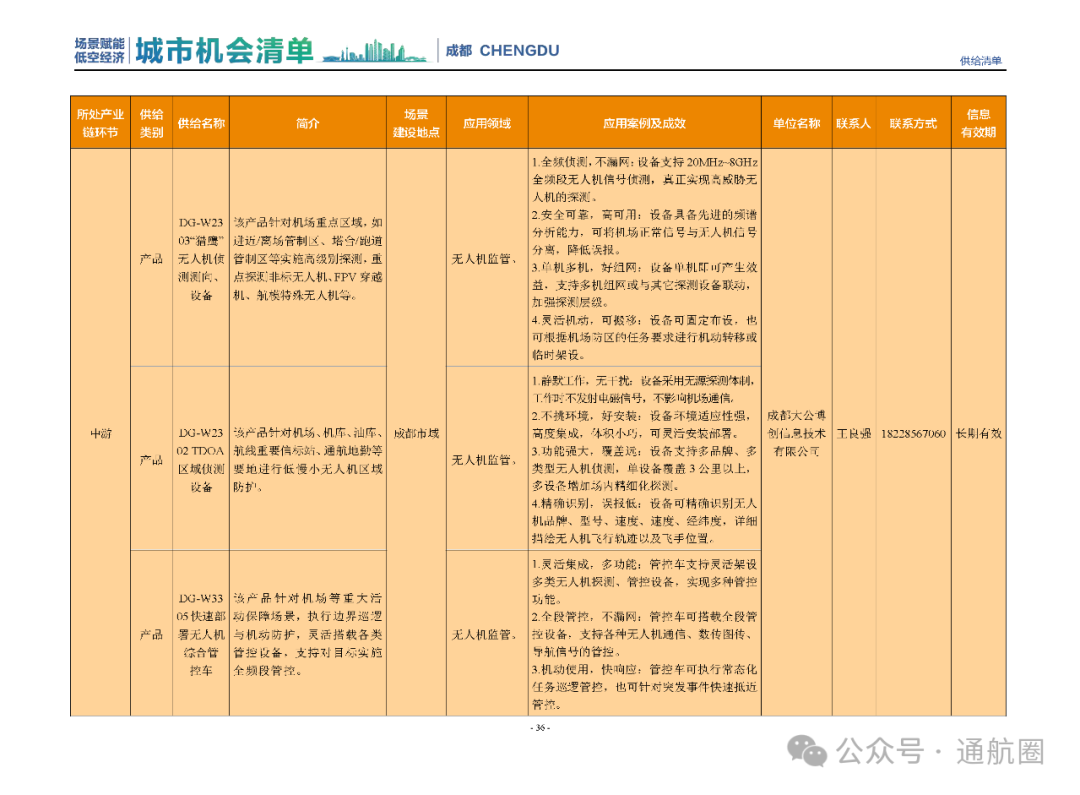
Task: Click the DG-W2302 TDOA supply name cell
Action: 200,460
